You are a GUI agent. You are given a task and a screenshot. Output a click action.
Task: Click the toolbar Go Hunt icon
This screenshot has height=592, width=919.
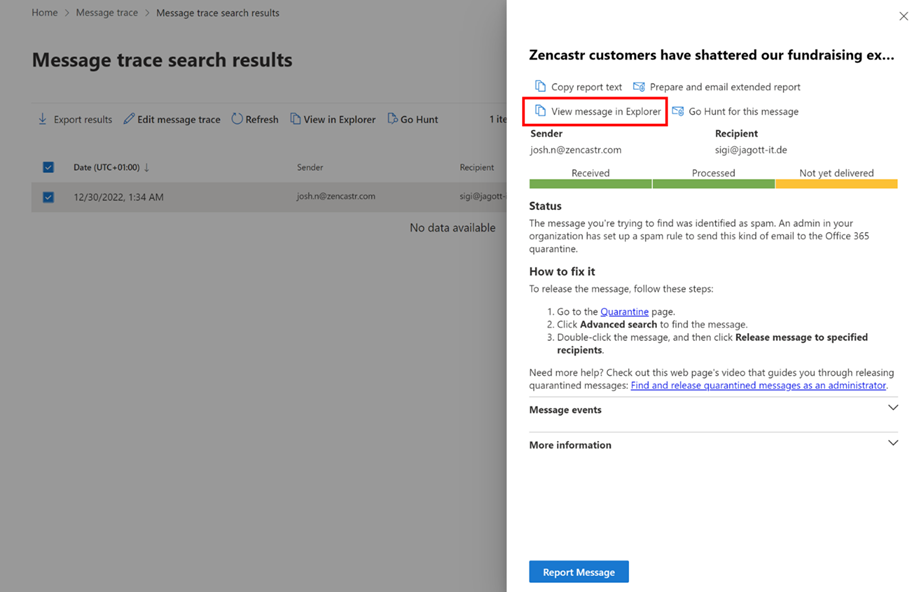tap(392, 119)
